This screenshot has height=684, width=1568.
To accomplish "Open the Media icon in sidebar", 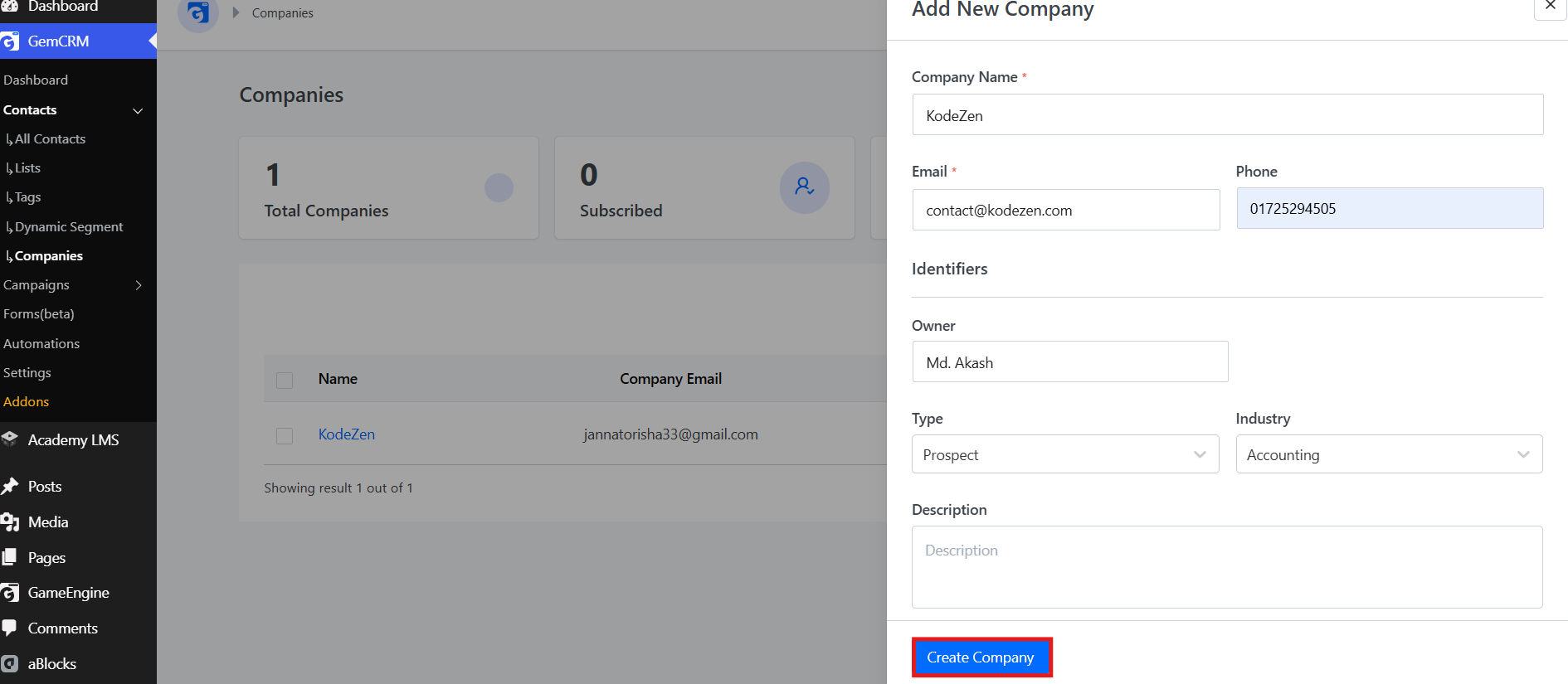I will 10,522.
